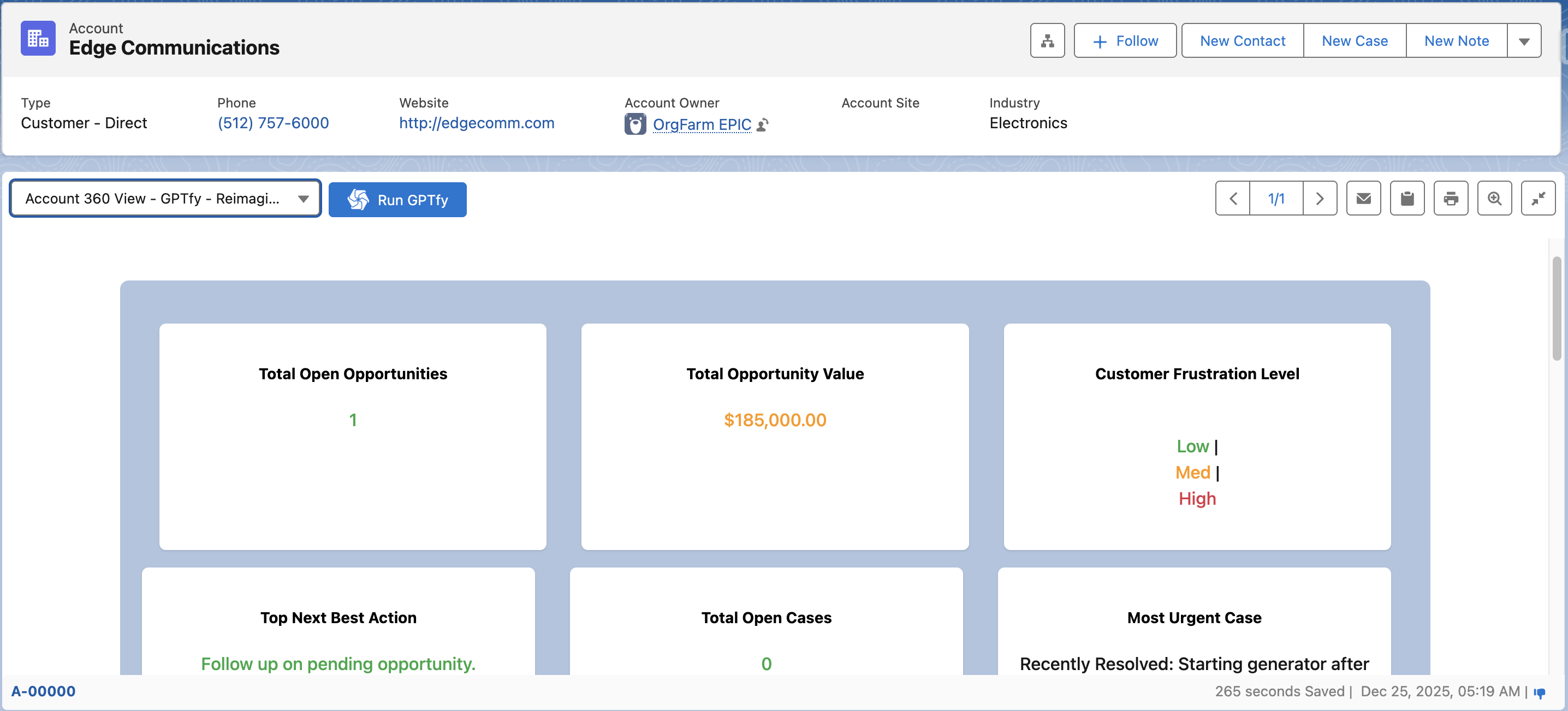The height and width of the screenshot is (711, 1568).
Task: Copy response with clipboard icon
Action: 1407,198
